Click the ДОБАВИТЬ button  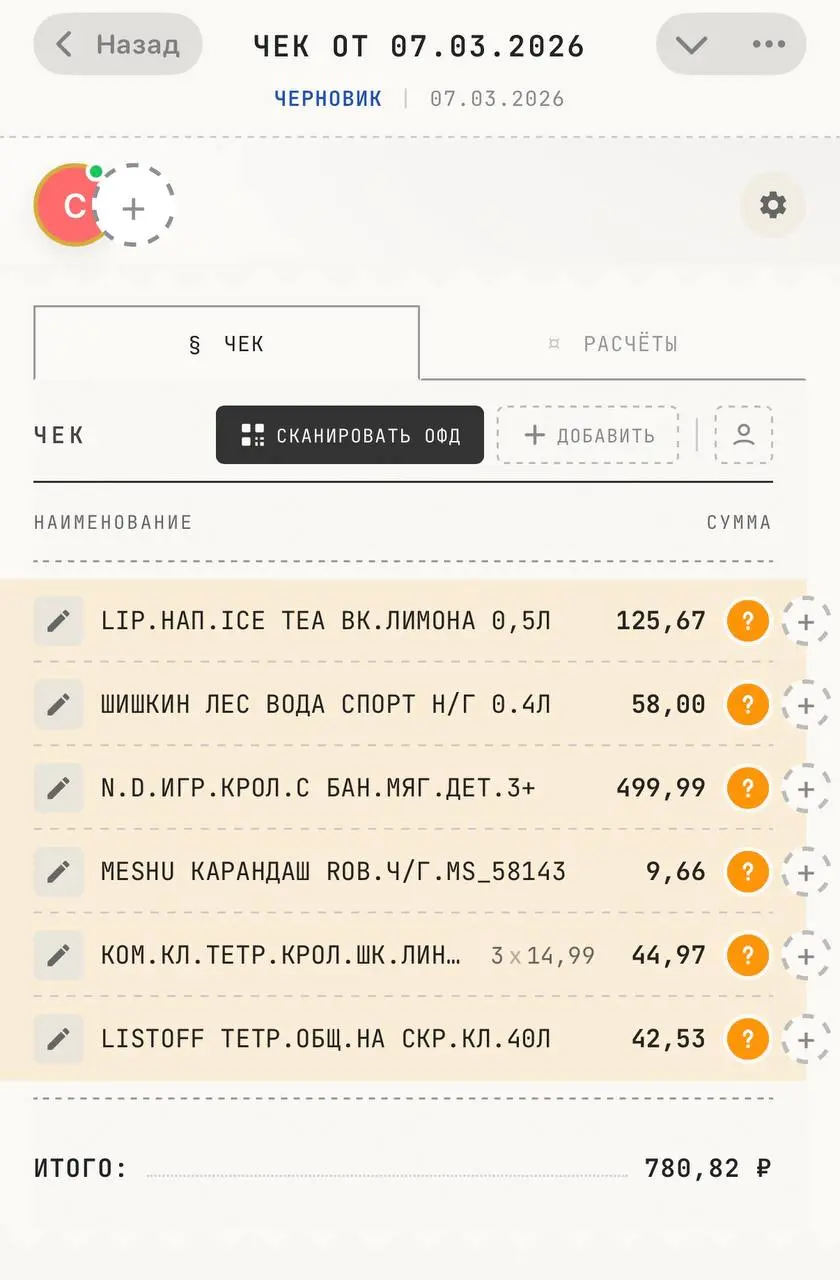click(x=588, y=435)
